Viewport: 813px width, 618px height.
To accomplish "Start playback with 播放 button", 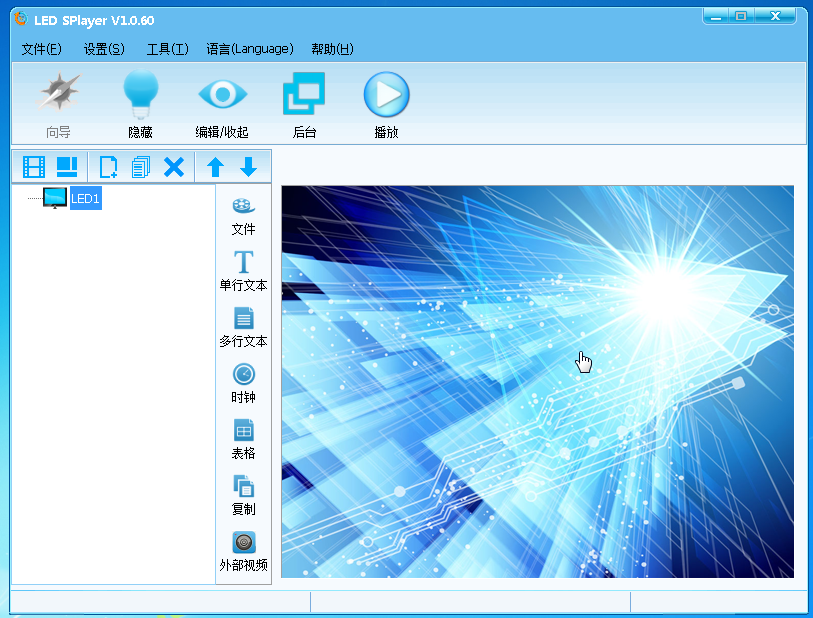I will click(386, 105).
